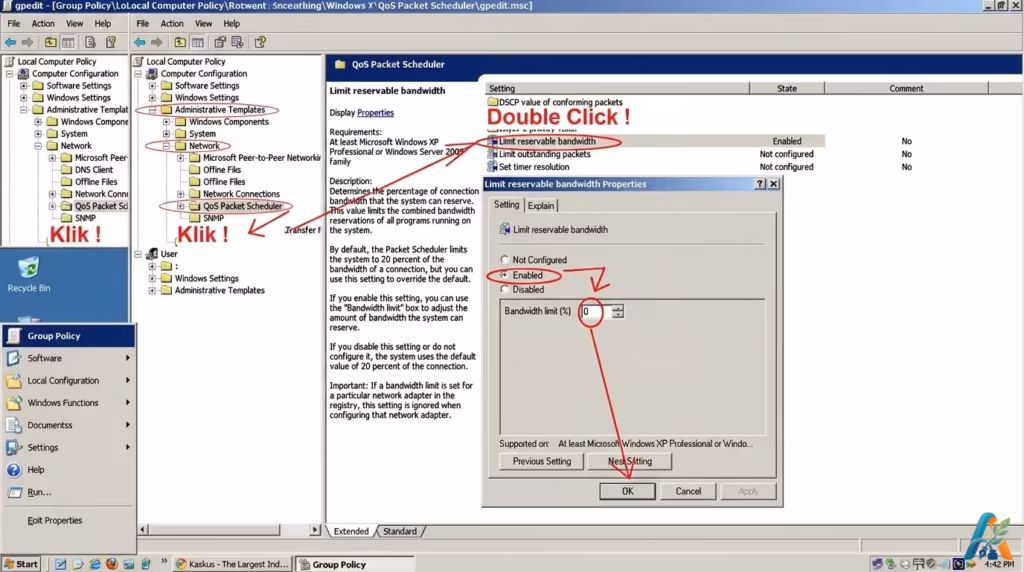This screenshot has height=572, width=1024.
Task: Switch to the Setting tab in dialog
Action: click(x=506, y=204)
